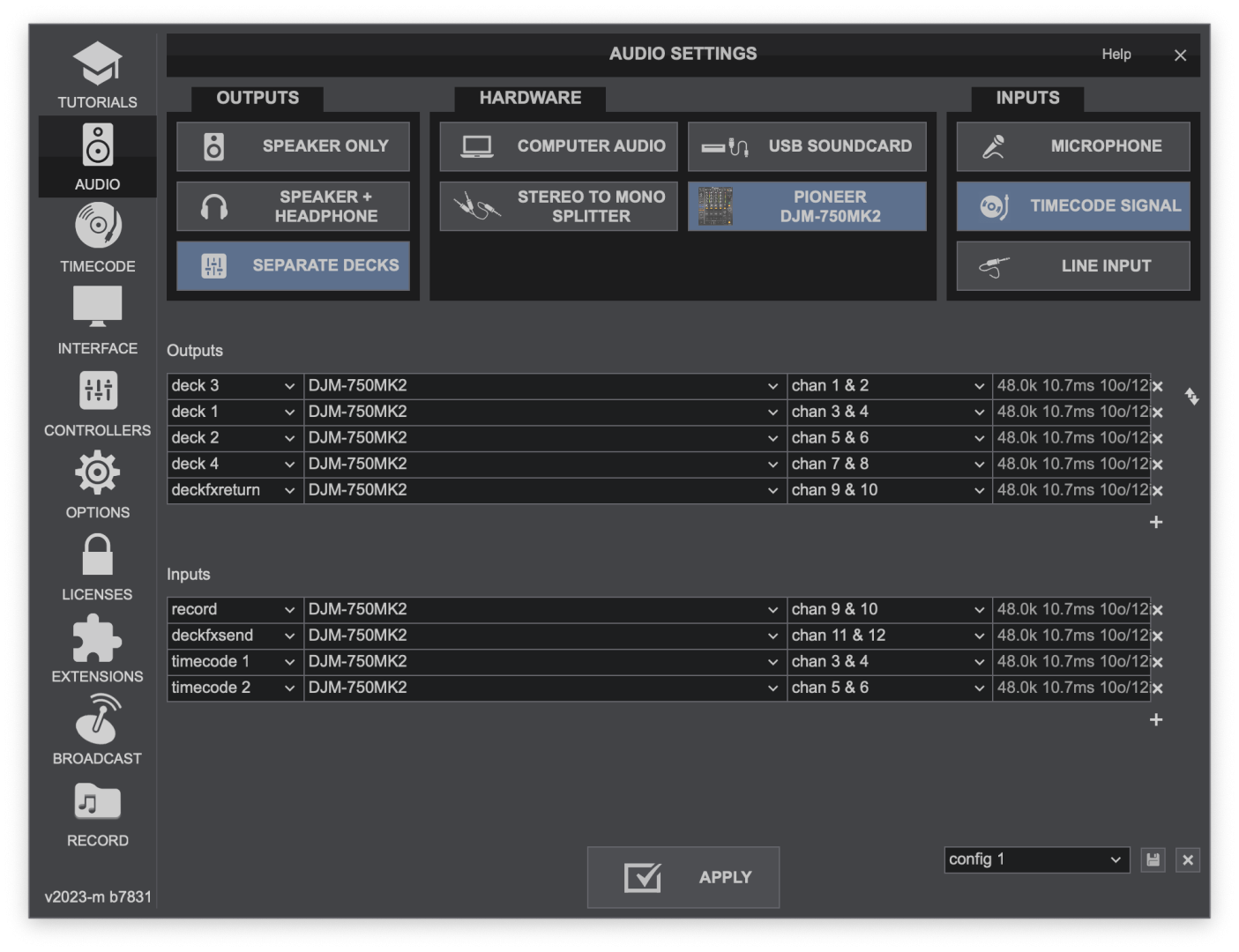Remove the deck 2 output row

point(1157,438)
